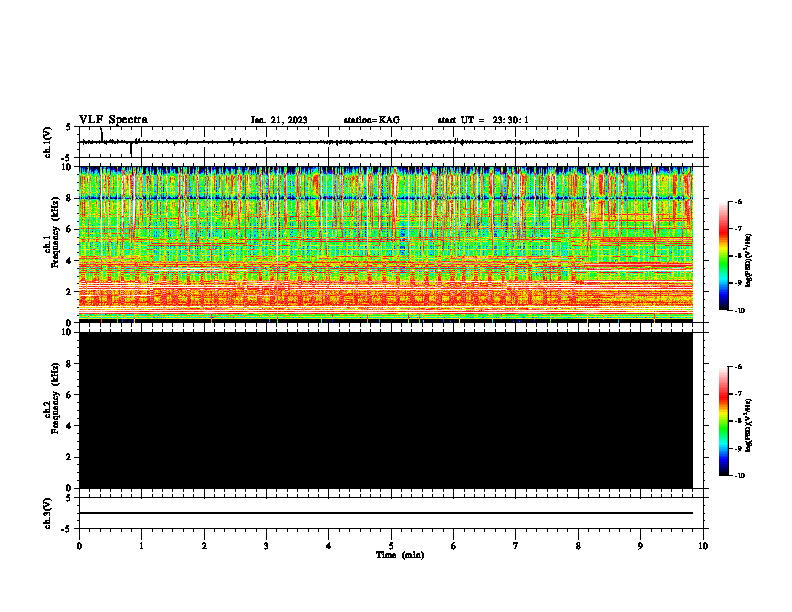
Task: Click the '8' kHz tick on ch.2 frequency axis
Action: tap(70, 364)
